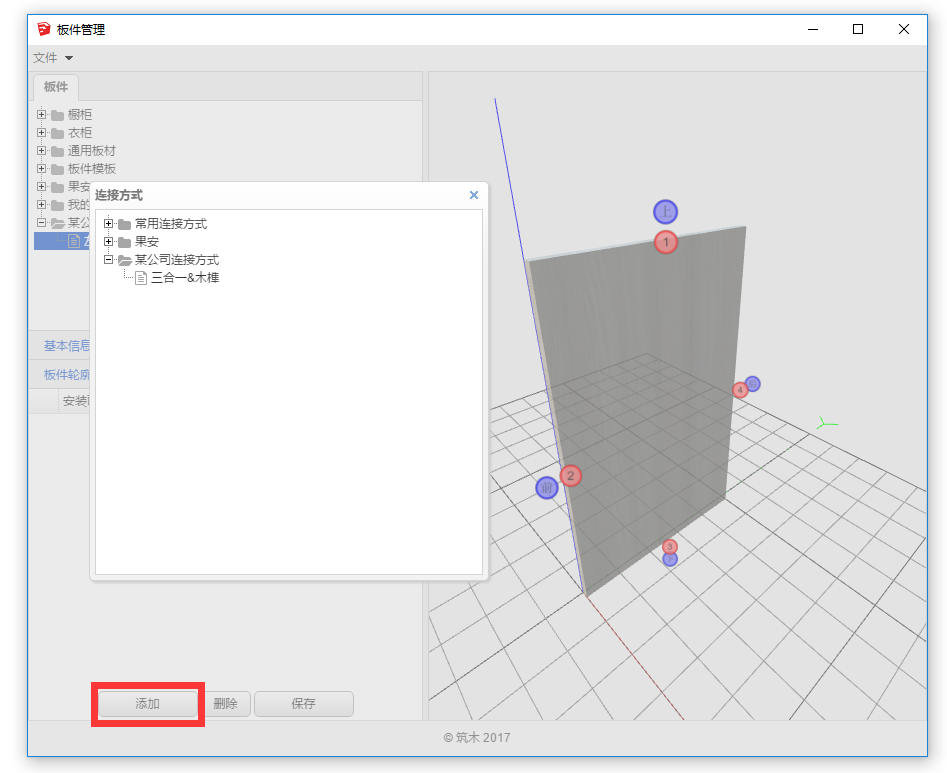This screenshot has height=773, width=947.
Task: Select the blue 上 (top) face marker
Action: click(666, 212)
